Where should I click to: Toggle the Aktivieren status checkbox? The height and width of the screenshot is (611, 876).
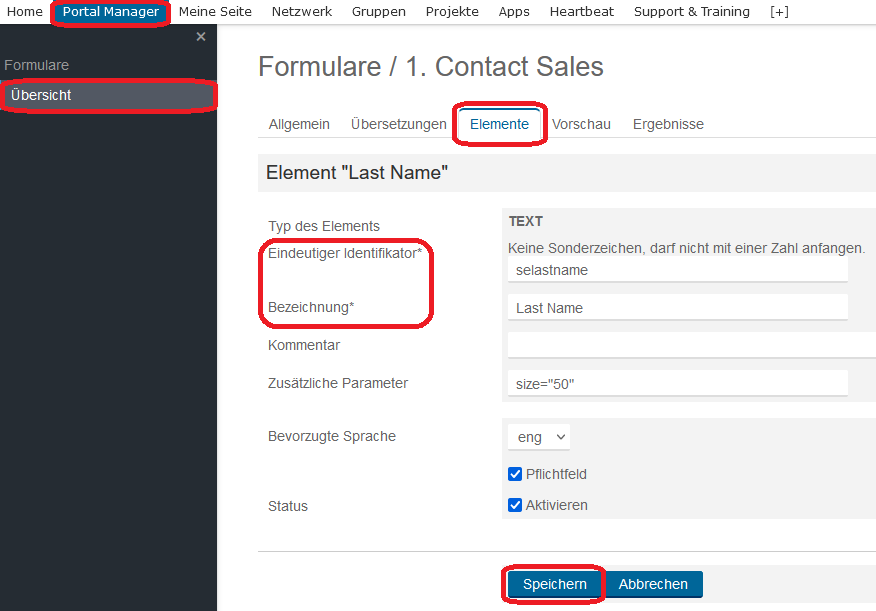point(515,505)
